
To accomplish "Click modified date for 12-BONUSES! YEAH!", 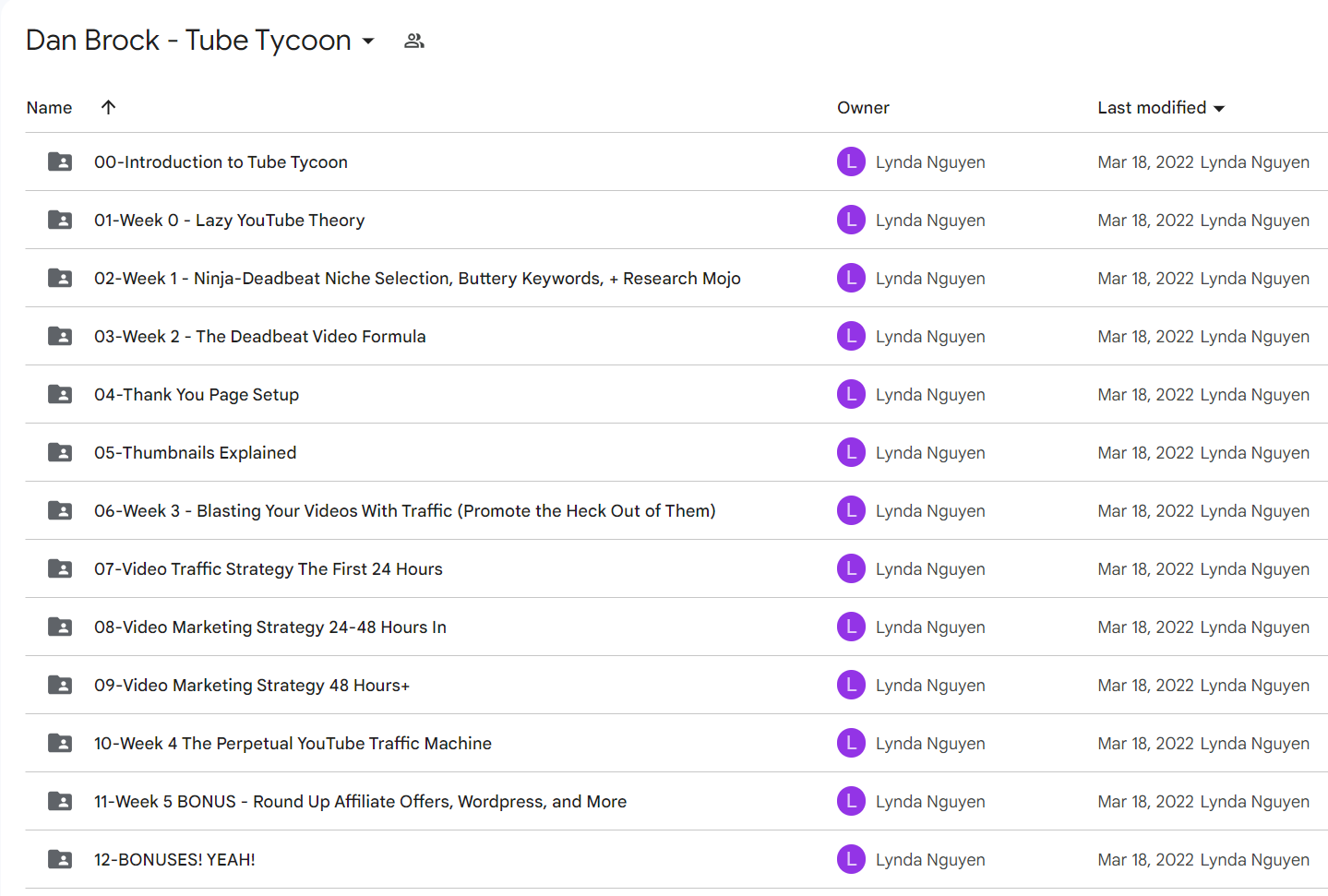I will tap(1145, 860).
